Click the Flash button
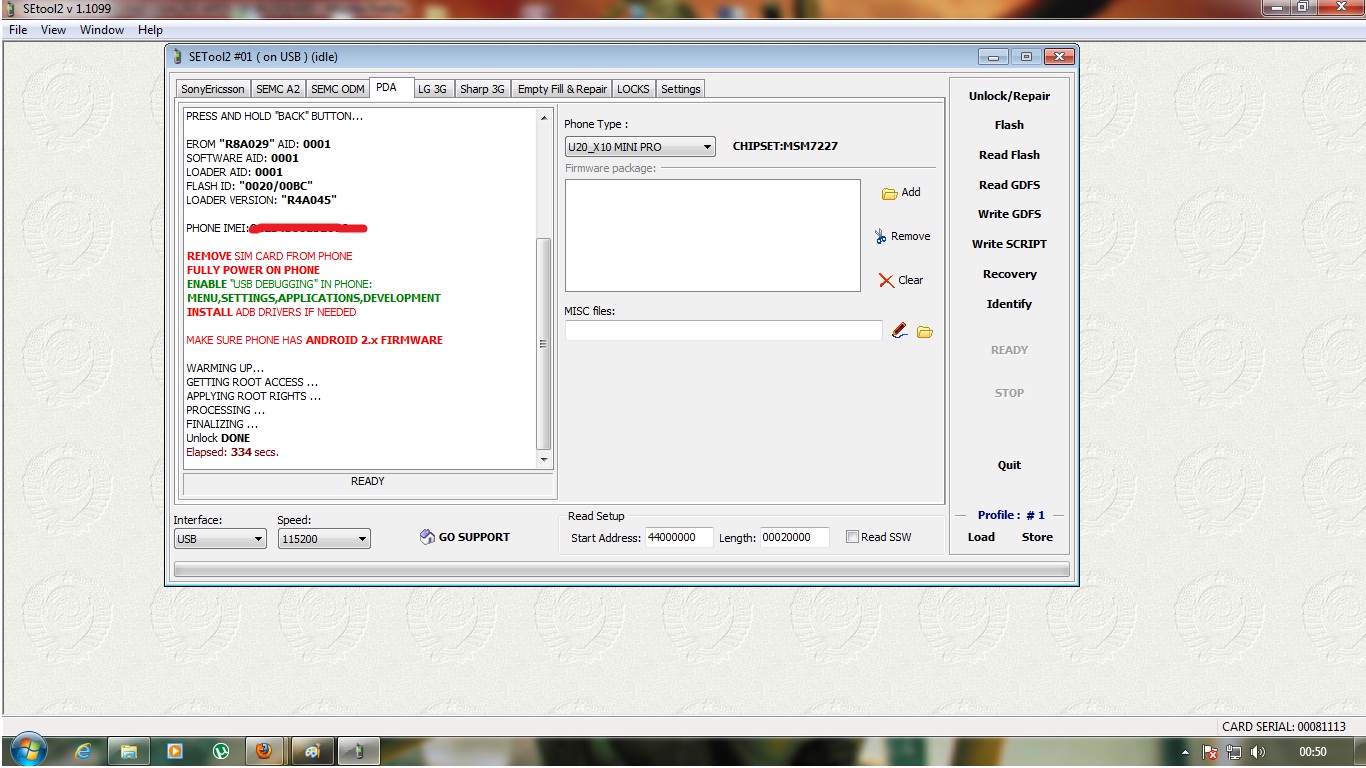1366x768 pixels. [1009, 125]
